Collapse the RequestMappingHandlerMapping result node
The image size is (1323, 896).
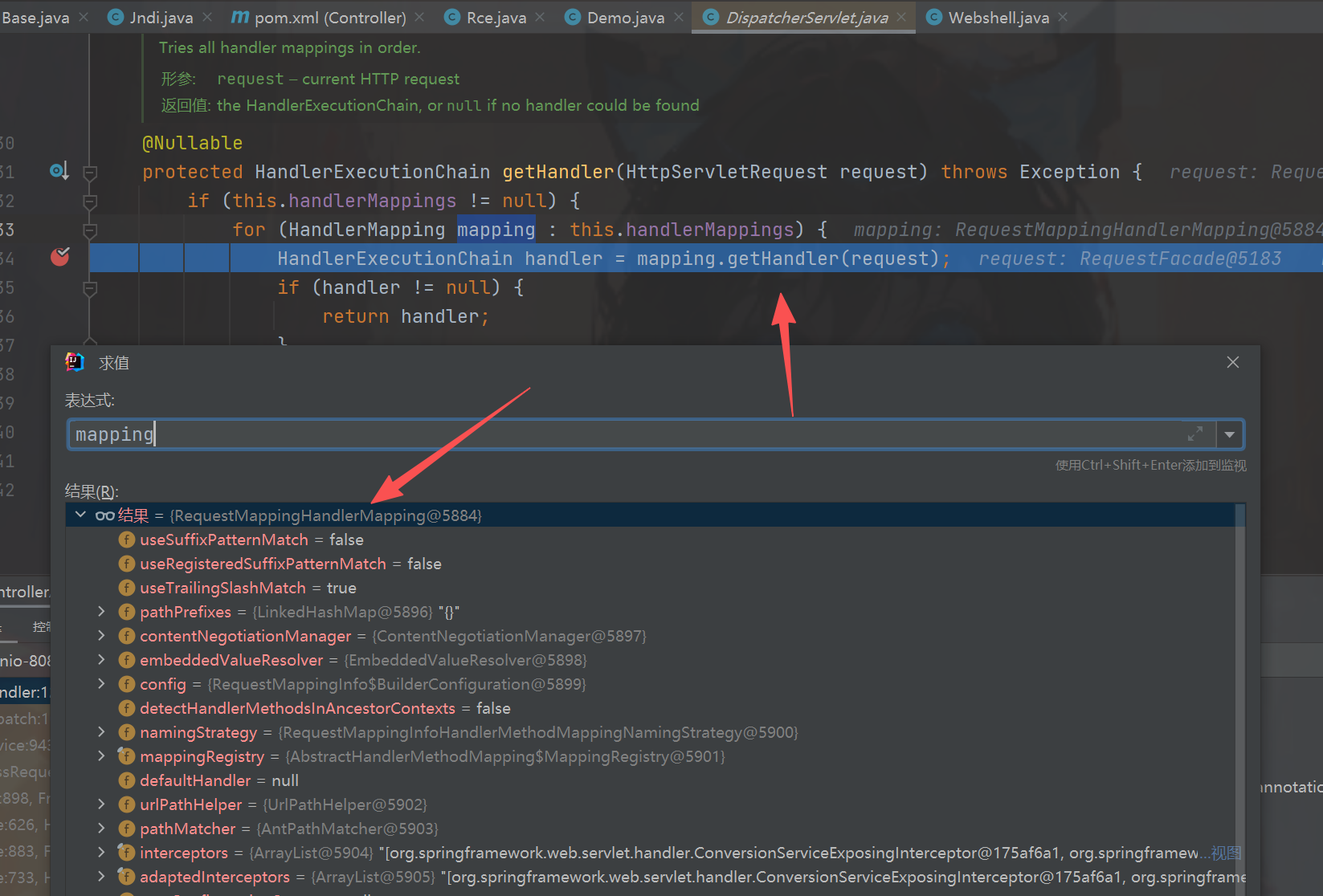80,515
